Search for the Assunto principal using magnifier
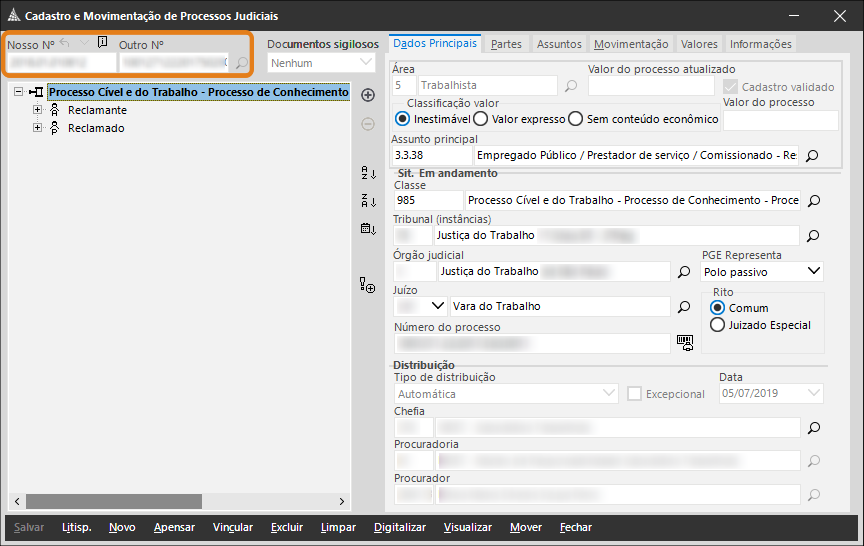Viewport: 864px width, 546px height. 812,156
